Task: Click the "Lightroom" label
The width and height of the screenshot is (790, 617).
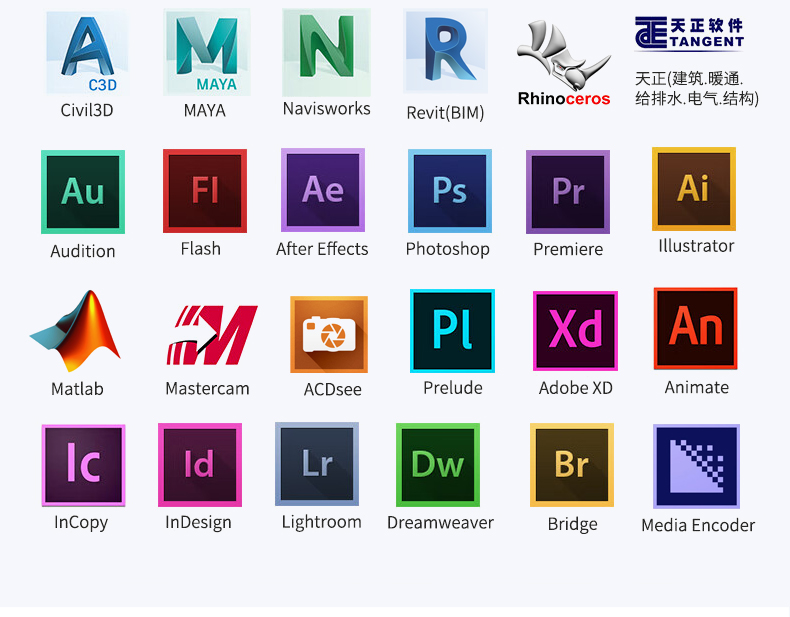Action: 322,522
